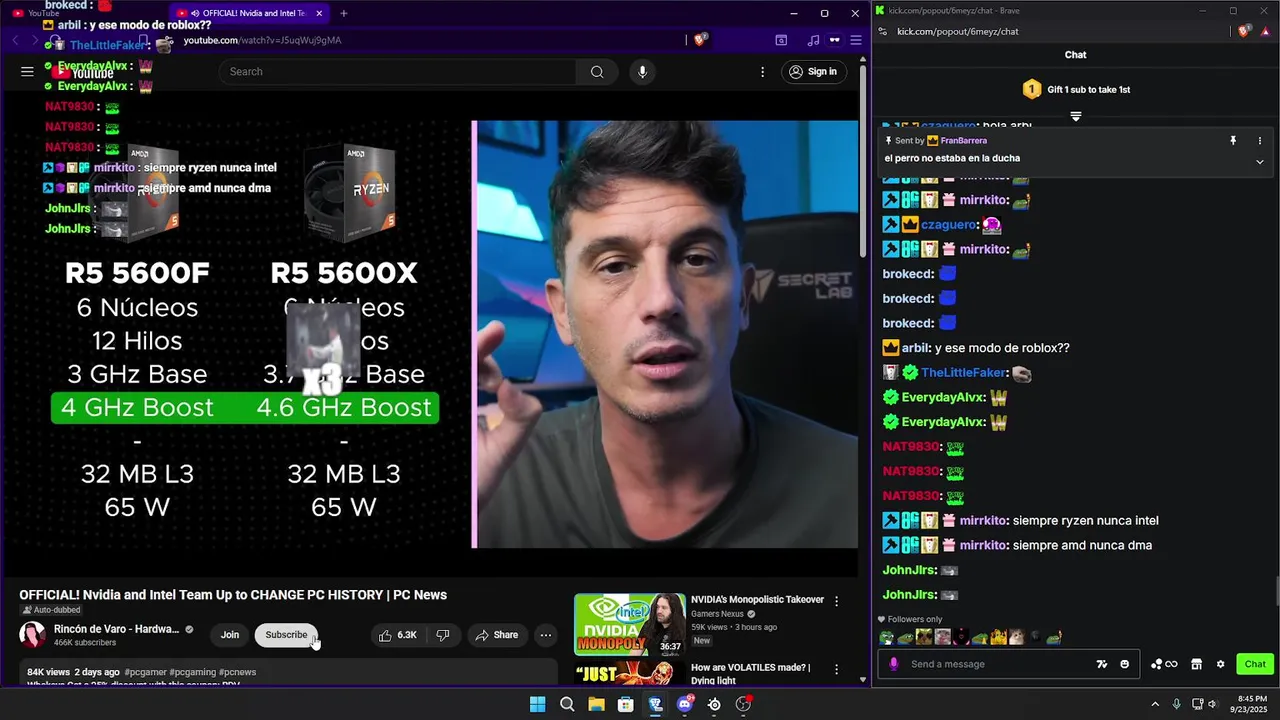
Task: Click Brave Shields icon in Kick chat window
Action: [1244, 31]
